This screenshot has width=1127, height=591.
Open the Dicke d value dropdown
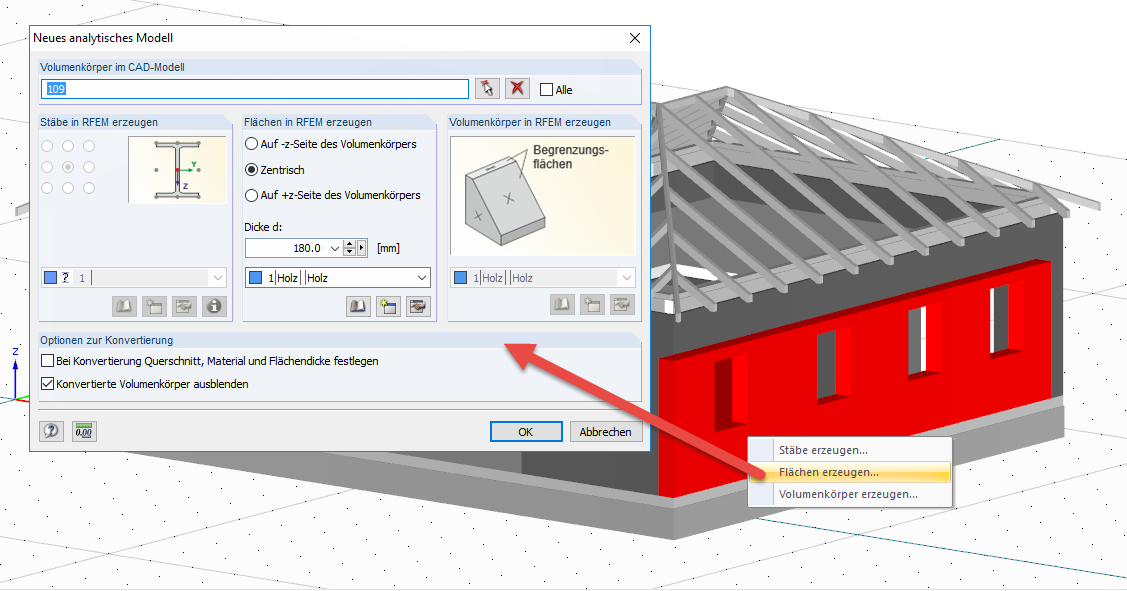tap(334, 248)
